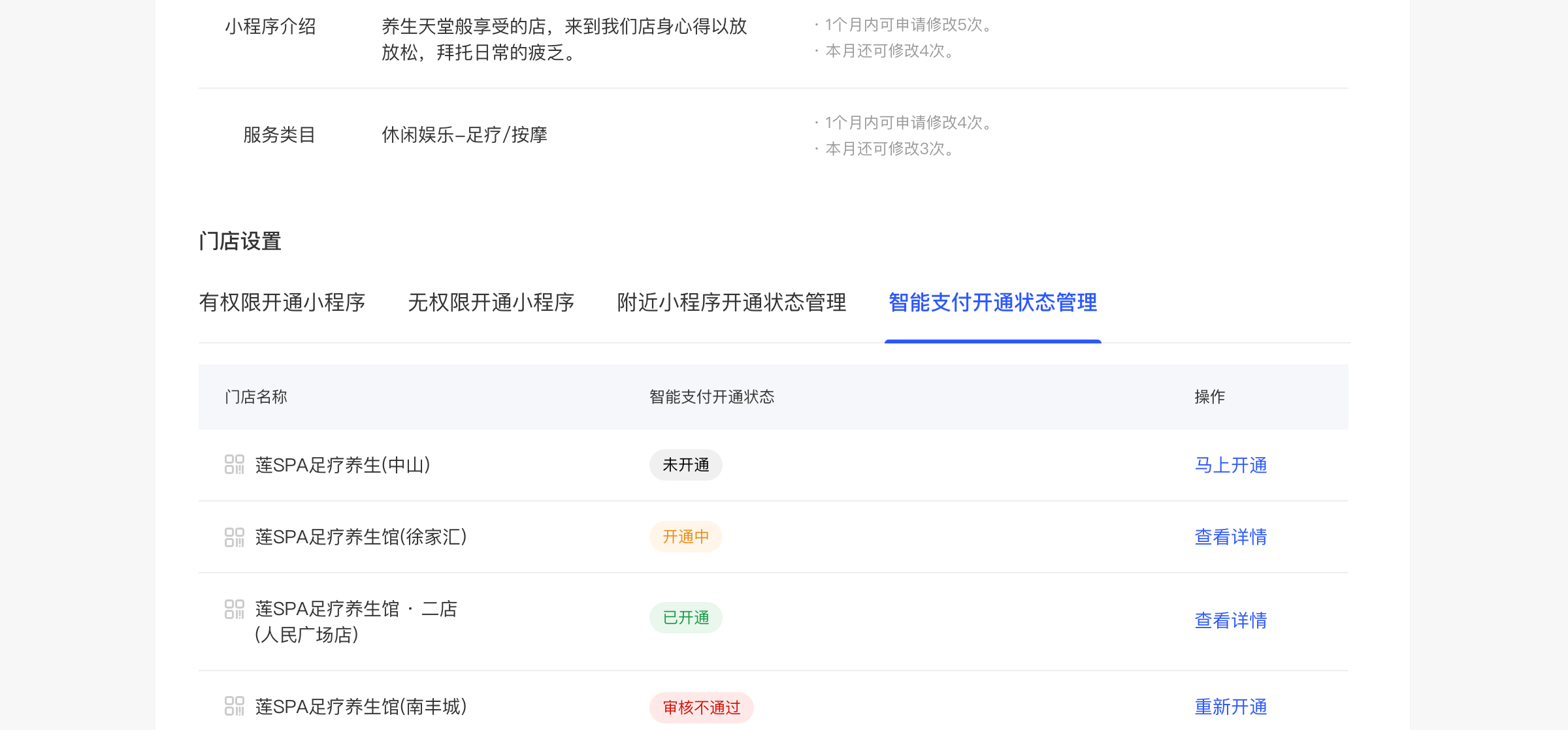1568x730 pixels.
Task: Select 智能支付开通状态管理 tab
Action: coord(992,302)
